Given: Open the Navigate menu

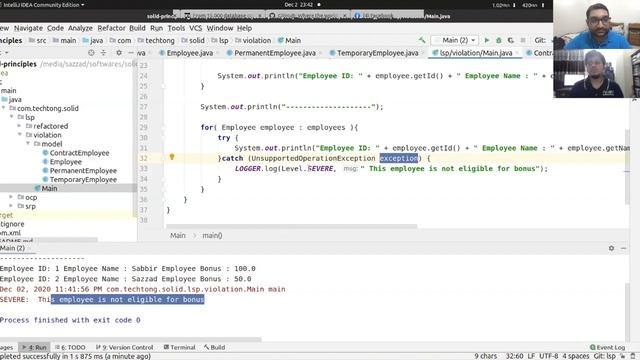Looking at the screenshot, I should click(28, 28).
